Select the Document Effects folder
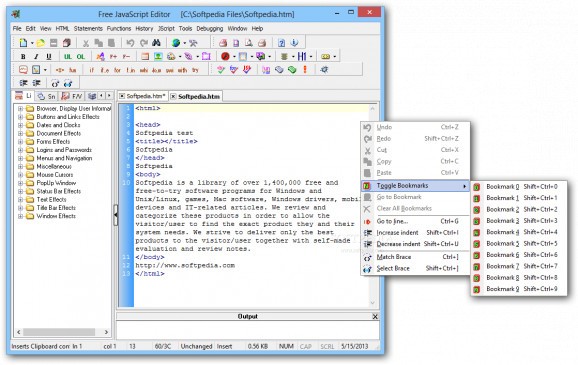 (59, 133)
